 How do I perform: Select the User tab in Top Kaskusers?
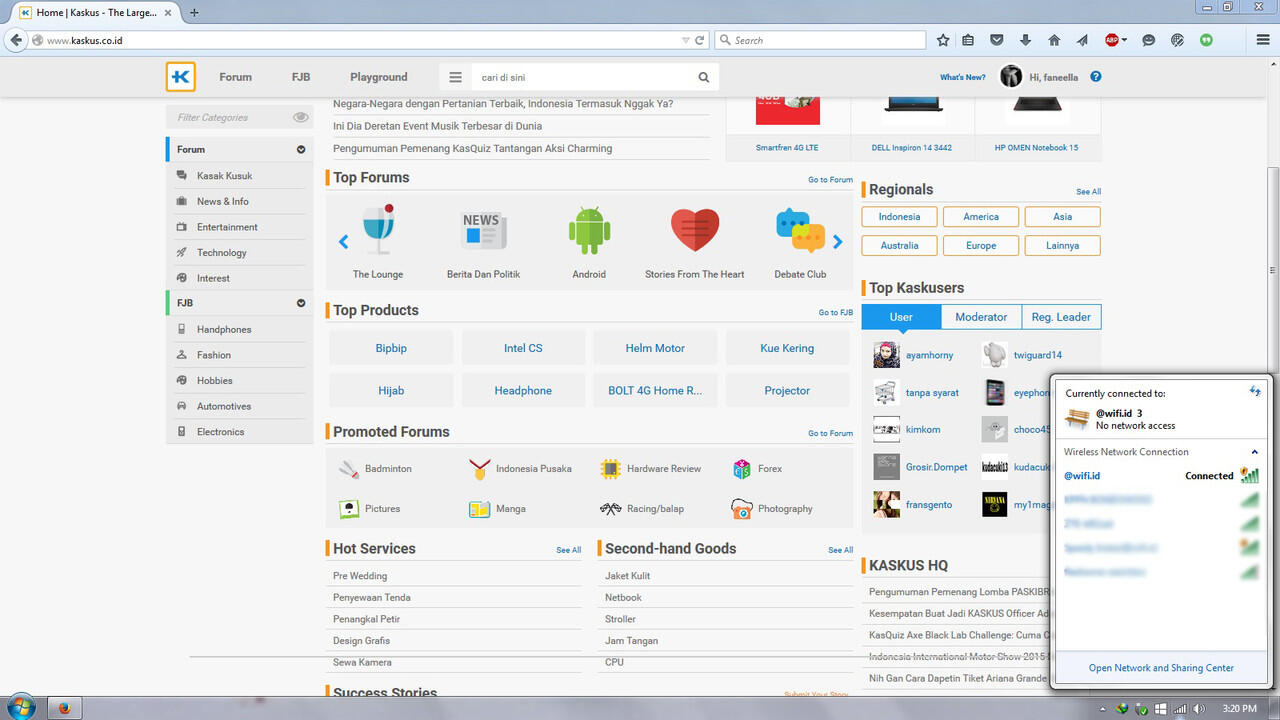901,317
